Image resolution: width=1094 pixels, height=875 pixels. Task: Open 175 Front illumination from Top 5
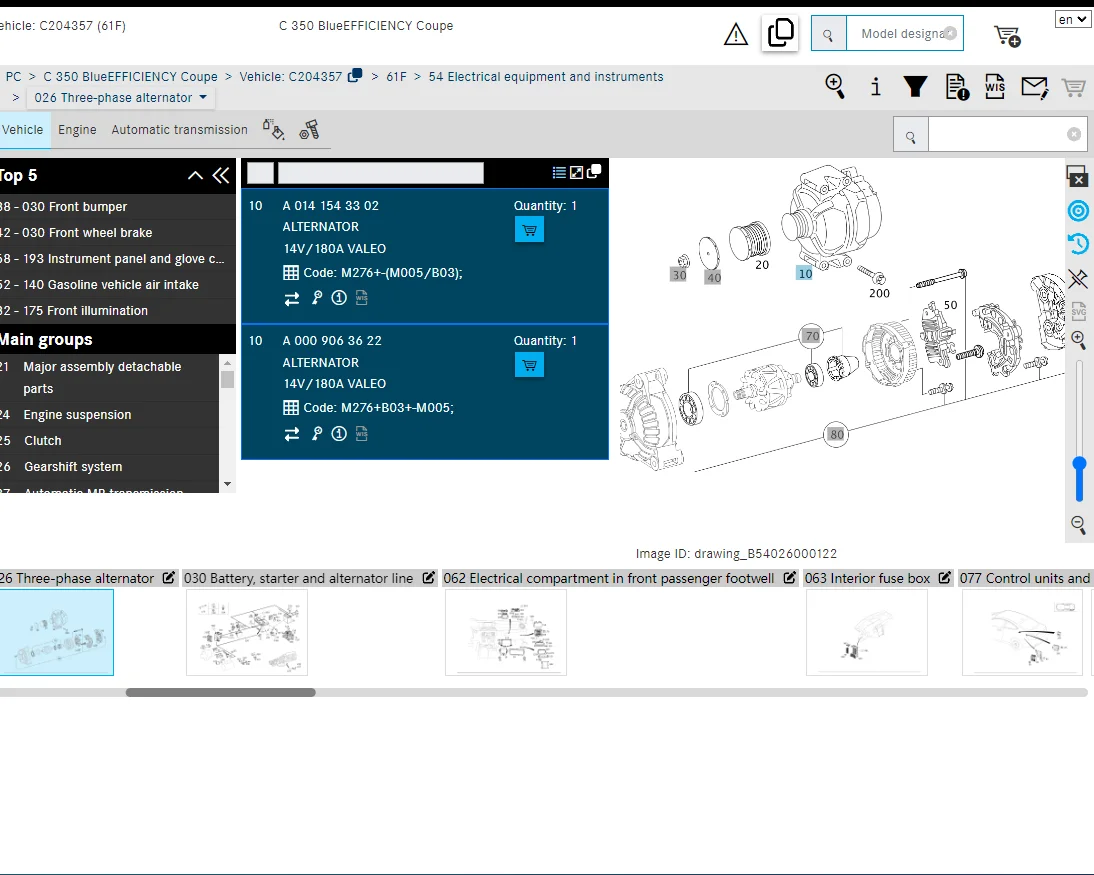(x=117, y=311)
